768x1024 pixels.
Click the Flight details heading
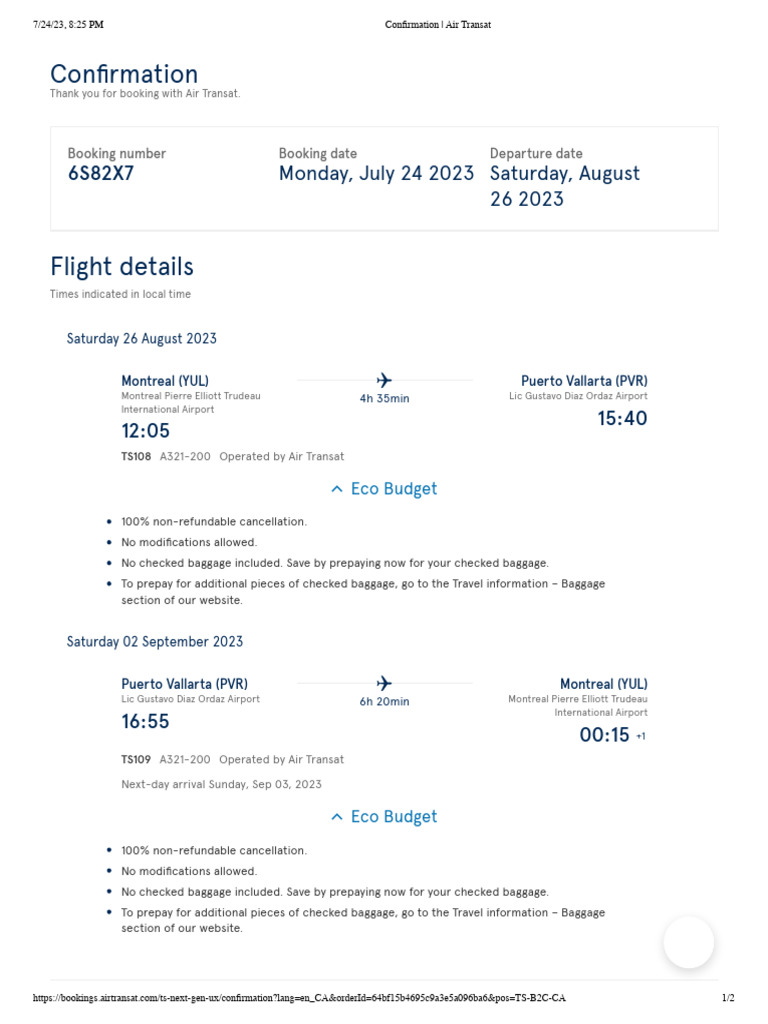coord(122,266)
